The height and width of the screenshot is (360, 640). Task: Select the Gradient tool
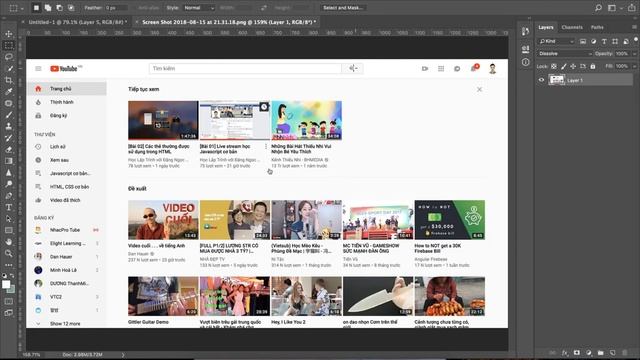point(9,161)
